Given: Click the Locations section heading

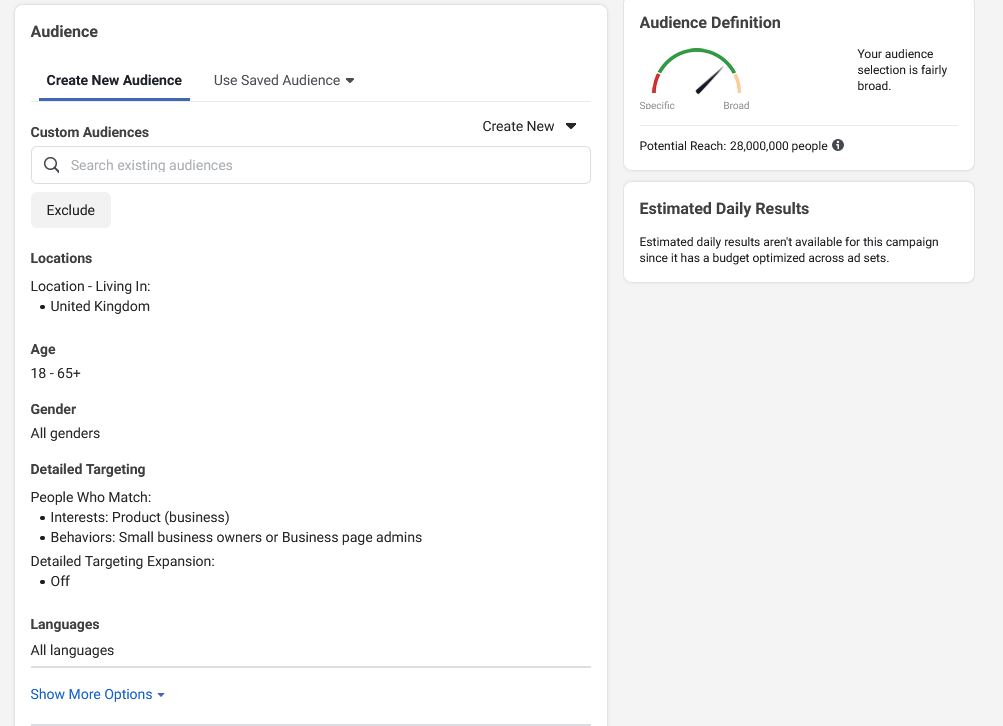Looking at the screenshot, I should tap(61, 258).
